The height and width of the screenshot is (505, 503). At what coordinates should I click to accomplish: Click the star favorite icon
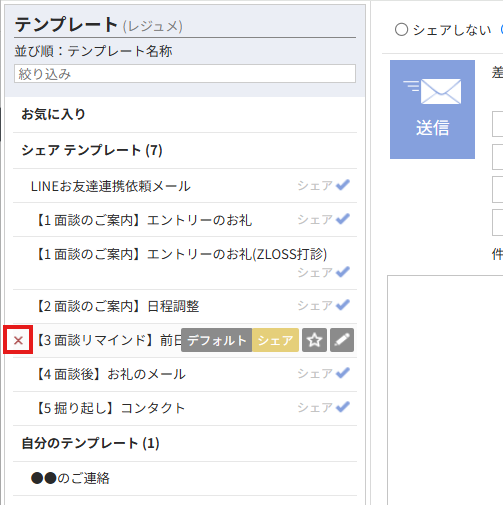(314, 340)
